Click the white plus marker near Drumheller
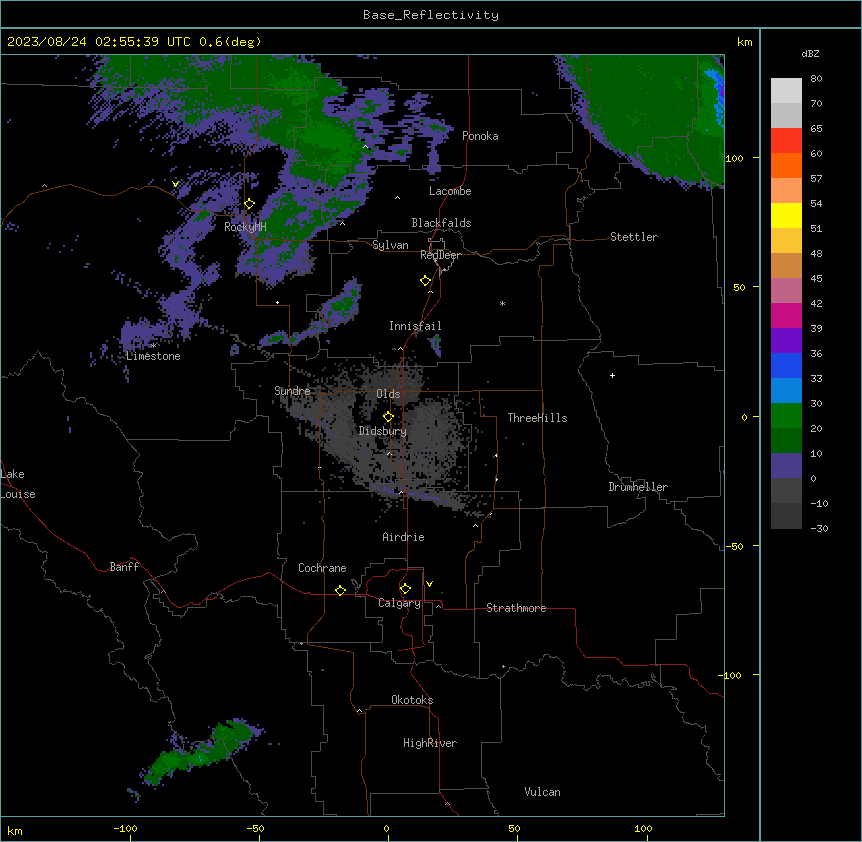 [x=612, y=375]
